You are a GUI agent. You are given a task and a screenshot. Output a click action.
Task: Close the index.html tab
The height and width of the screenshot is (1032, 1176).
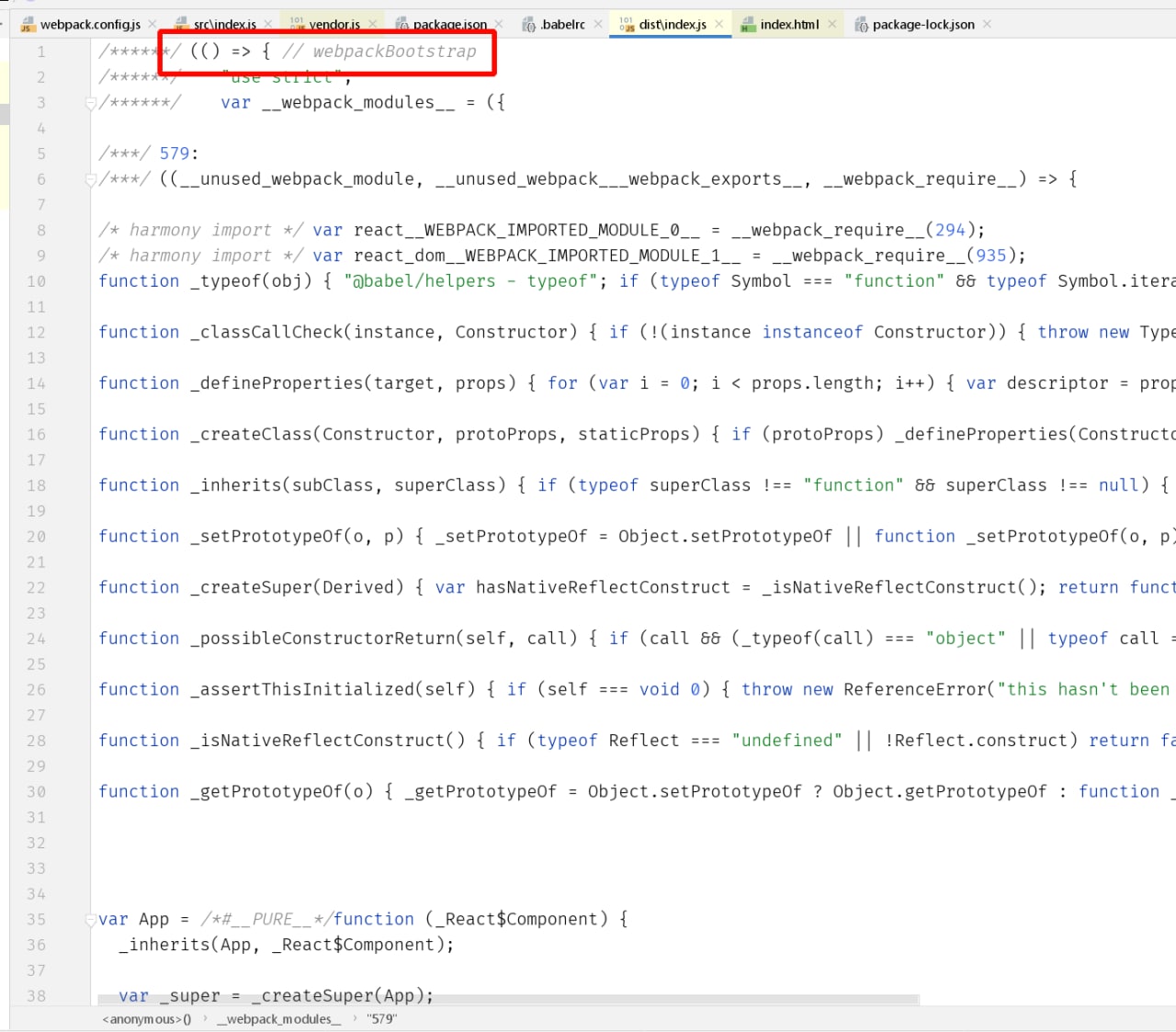pyautogui.click(x=831, y=24)
